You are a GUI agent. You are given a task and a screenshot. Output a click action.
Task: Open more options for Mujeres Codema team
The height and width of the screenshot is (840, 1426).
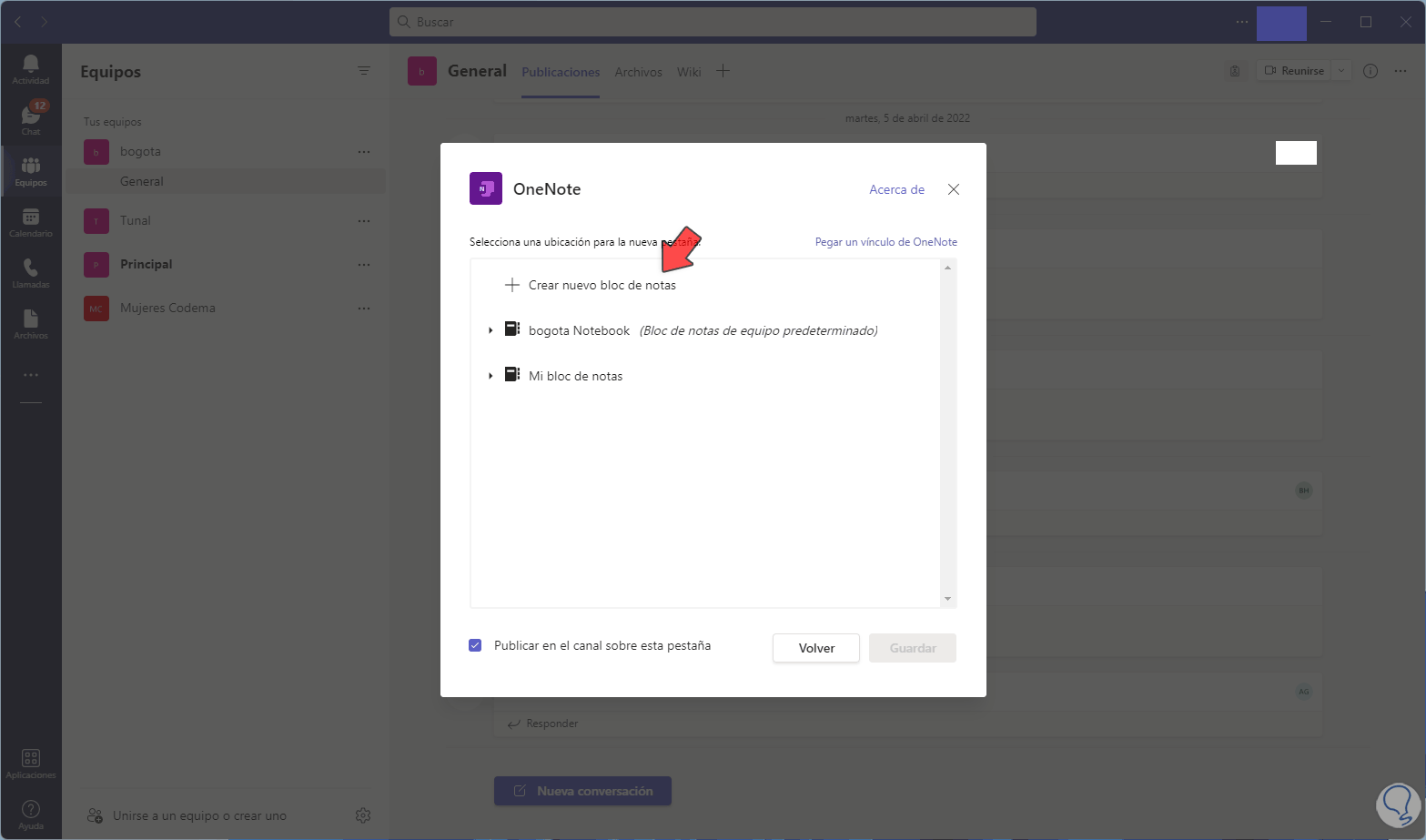point(364,309)
